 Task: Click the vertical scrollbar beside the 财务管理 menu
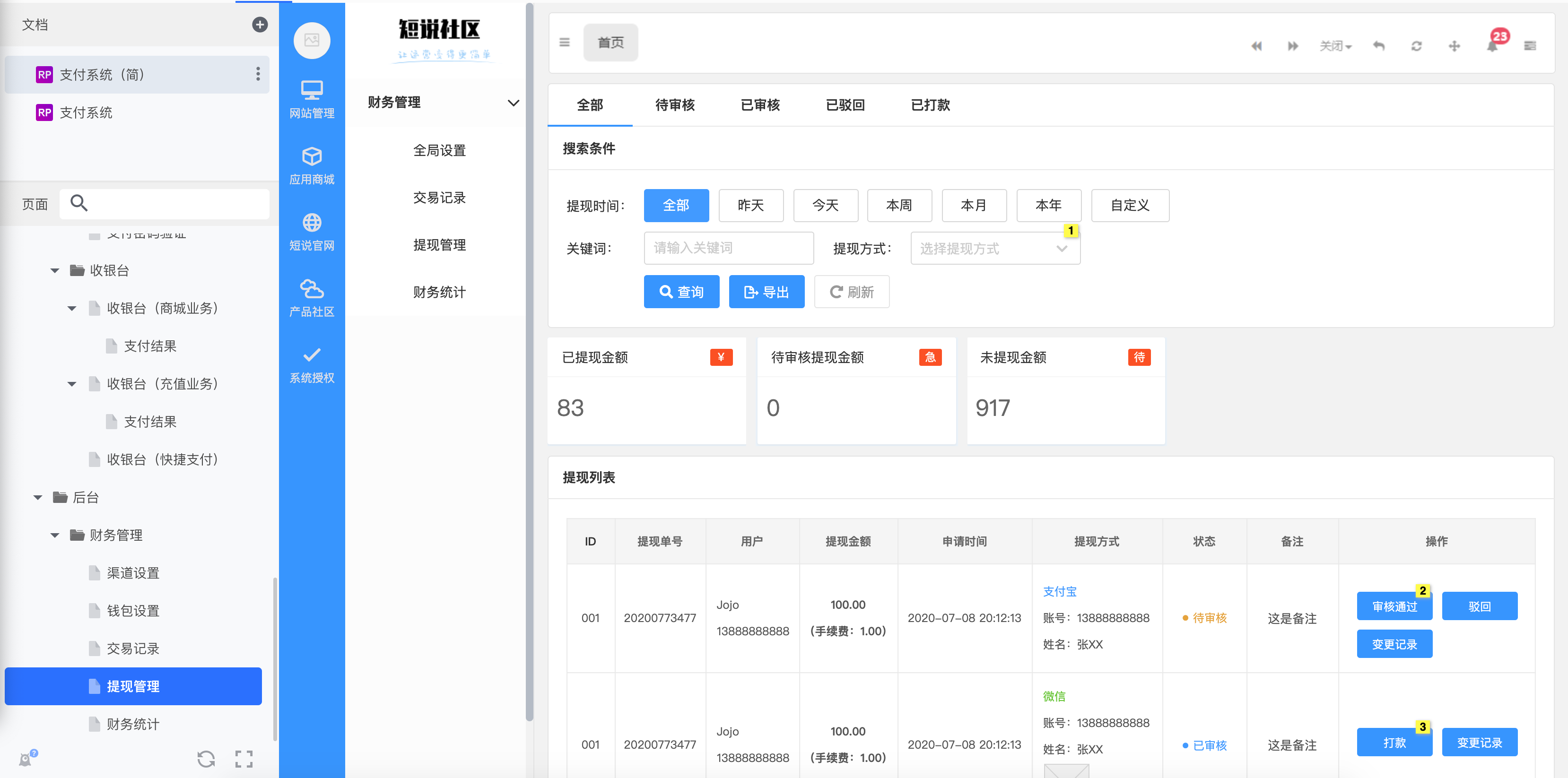pyautogui.click(x=530, y=363)
